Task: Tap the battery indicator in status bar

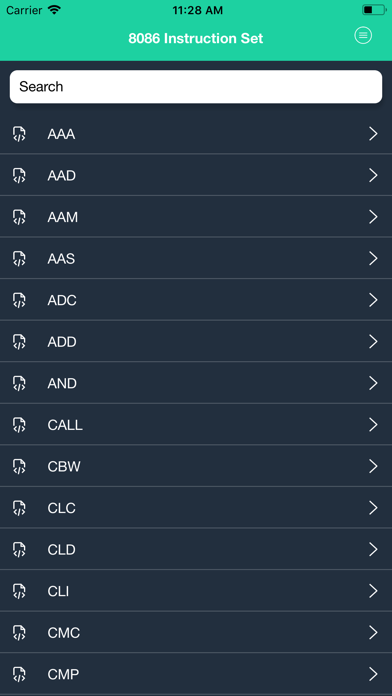Action: [374, 10]
